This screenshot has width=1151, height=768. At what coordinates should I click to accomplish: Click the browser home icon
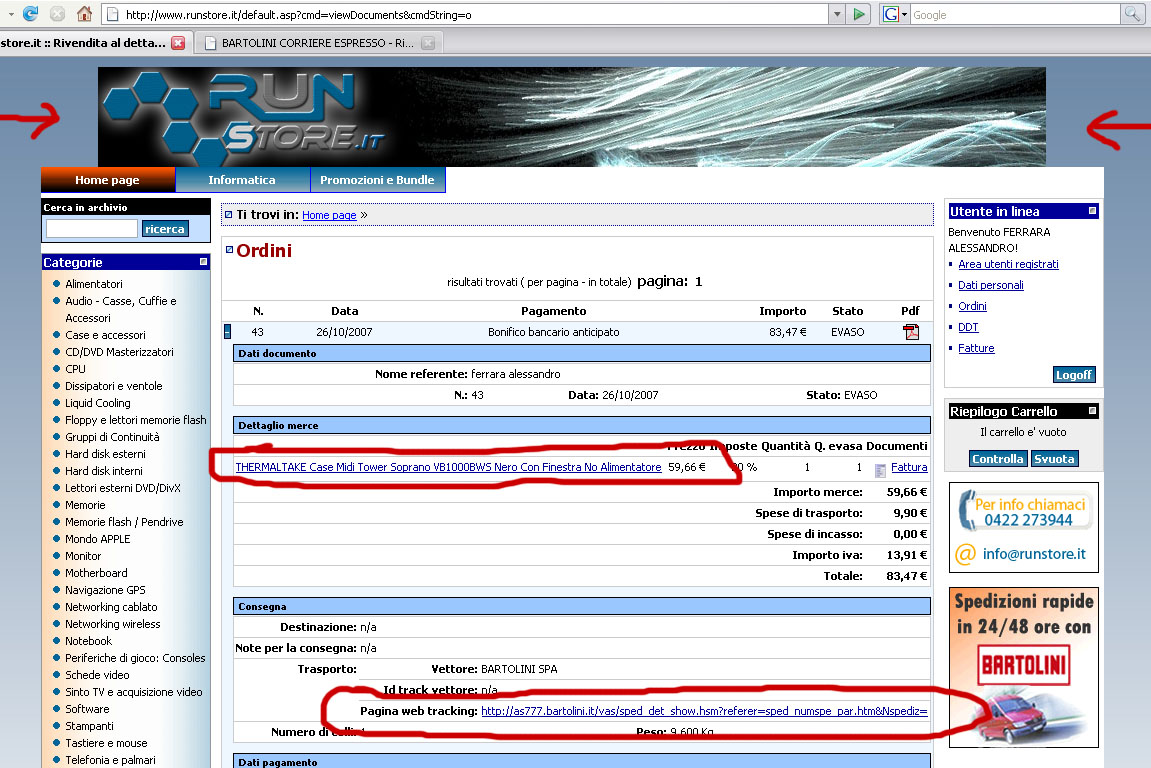(84, 13)
